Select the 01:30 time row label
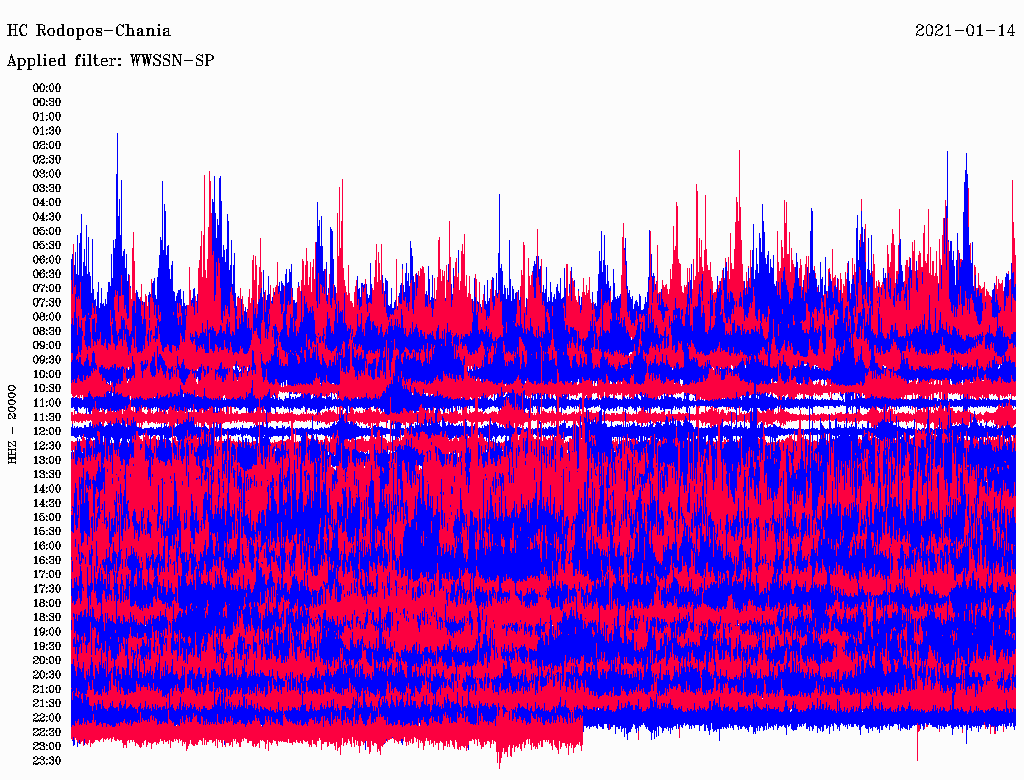 47,131
